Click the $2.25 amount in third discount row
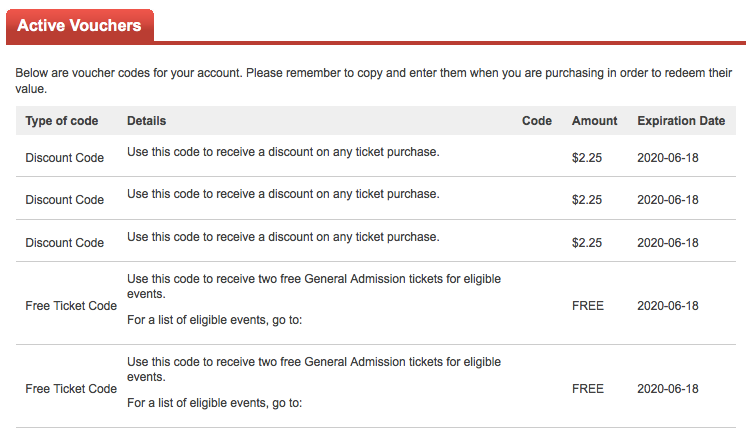Viewport: 746px width, 428px height. coord(587,243)
